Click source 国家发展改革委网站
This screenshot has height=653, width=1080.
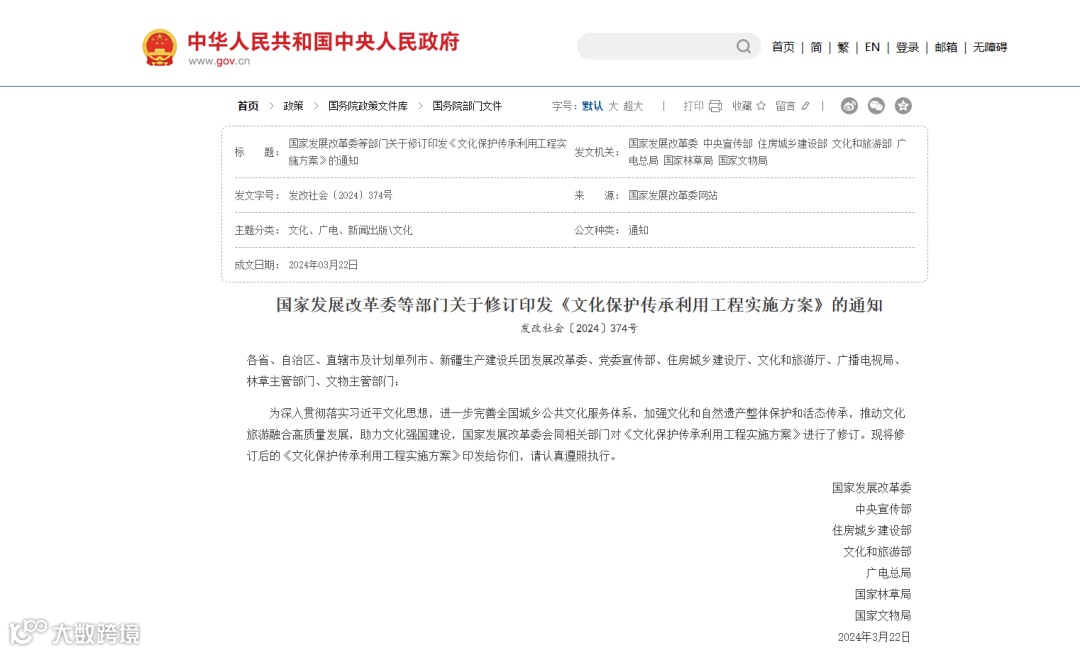pyautogui.click(x=673, y=196)
